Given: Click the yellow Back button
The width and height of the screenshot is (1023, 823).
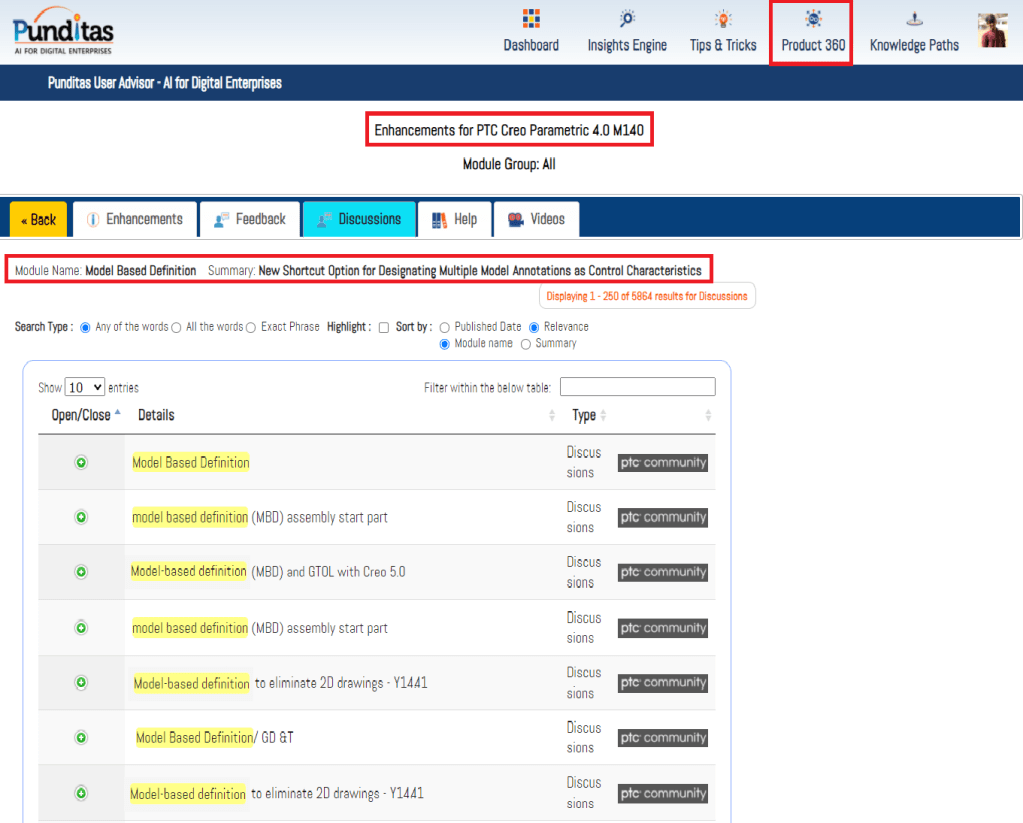Looking at the screenshot, I should point(38,220).
